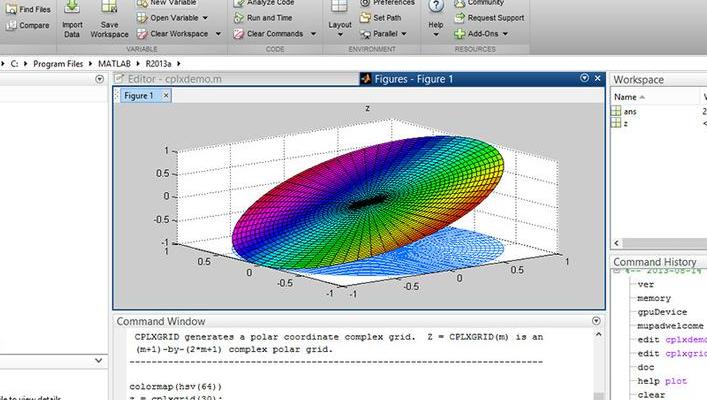The width and height of the screenshot is (707, 400).
Task: Click the Run and Time icon
Action: (x=239, y=18)
